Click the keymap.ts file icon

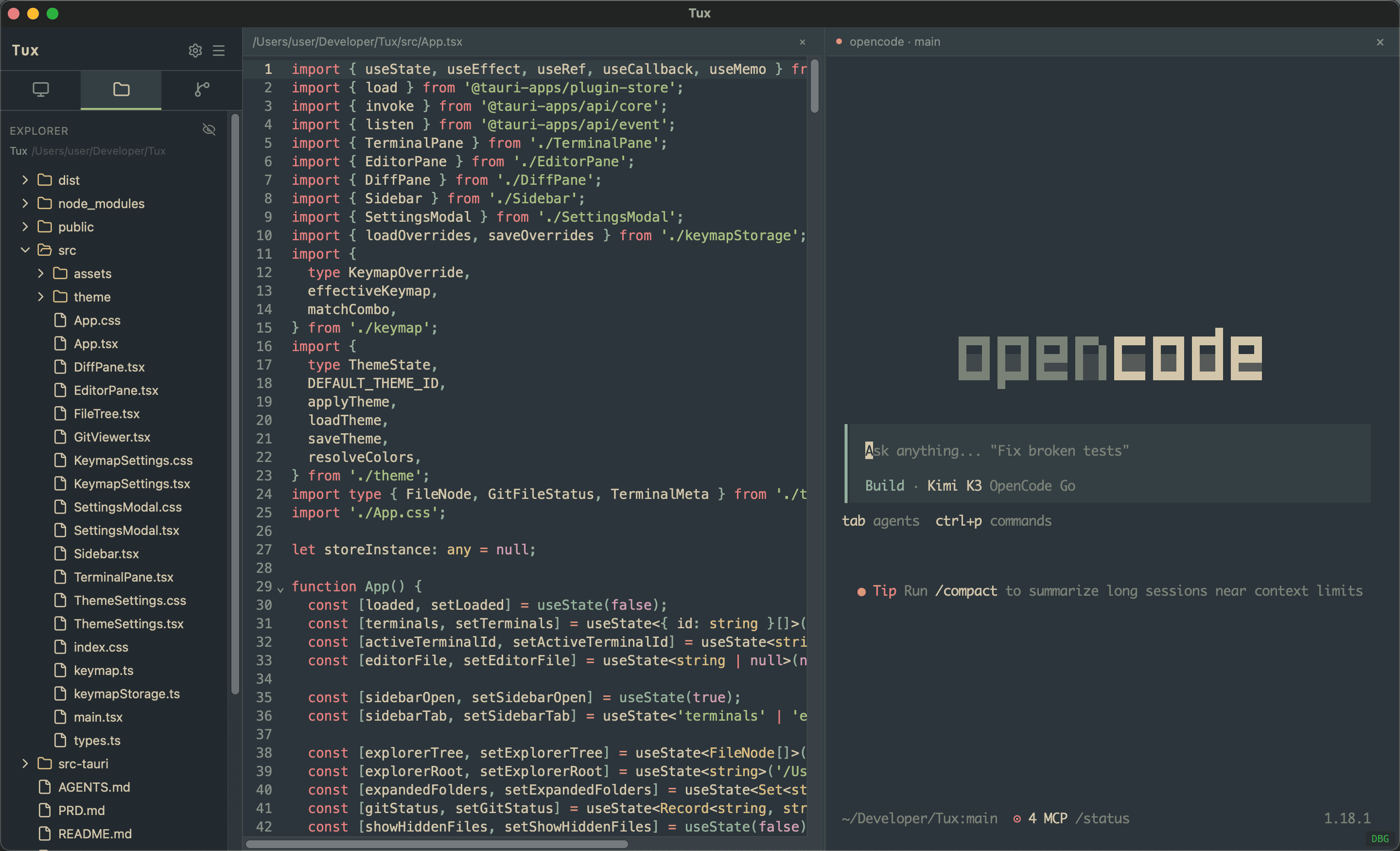(x=60, y=670)
